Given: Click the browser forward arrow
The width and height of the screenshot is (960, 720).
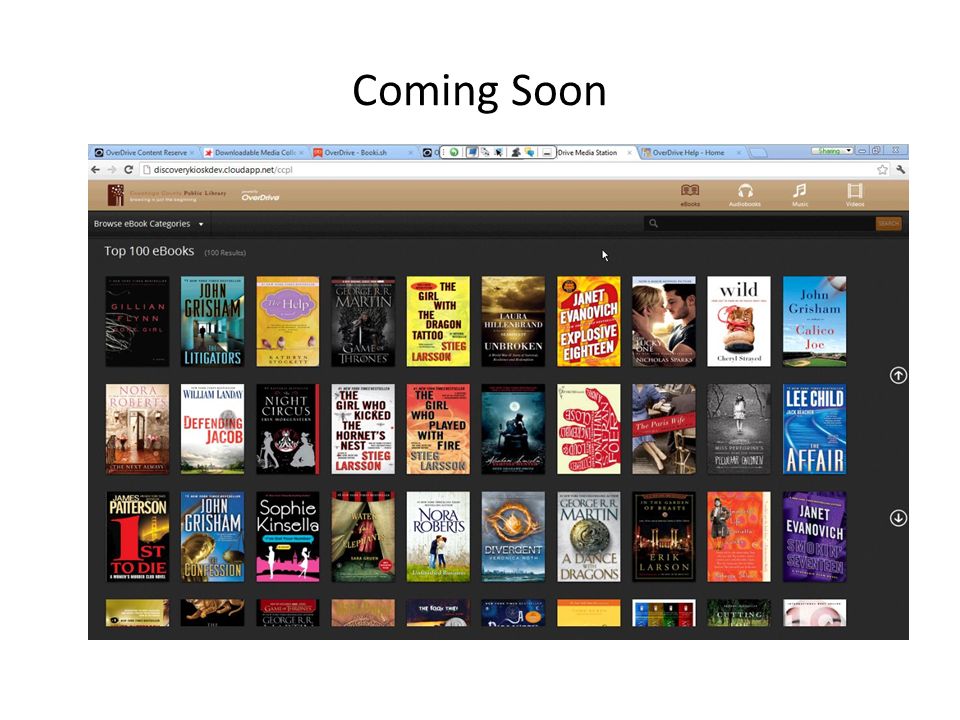Looking at the screenshot, I should coord(111,170).
